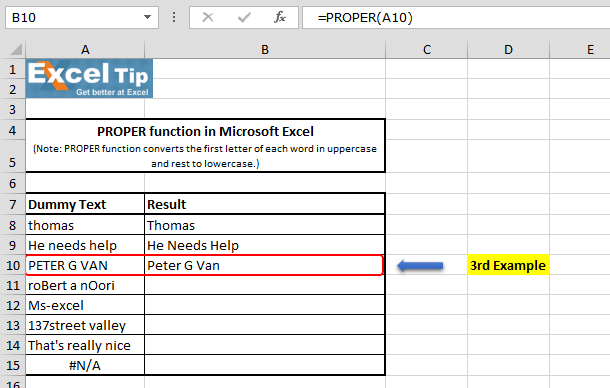Select cell containing roBert a nOori
Screen dimensions: 610x388
tap(85, 285)
